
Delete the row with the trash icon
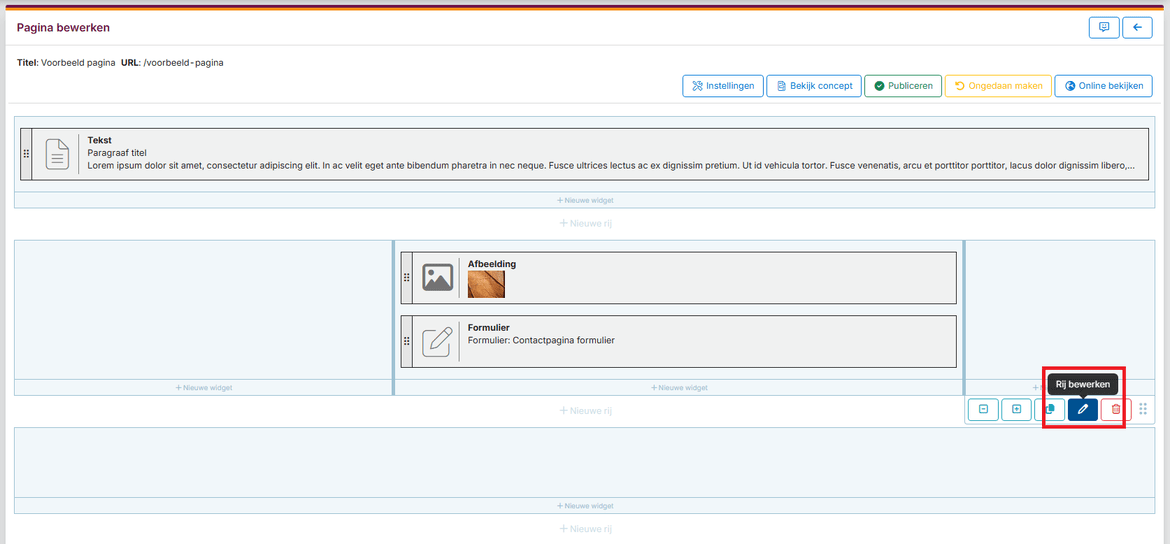(x=1116, y=409)
